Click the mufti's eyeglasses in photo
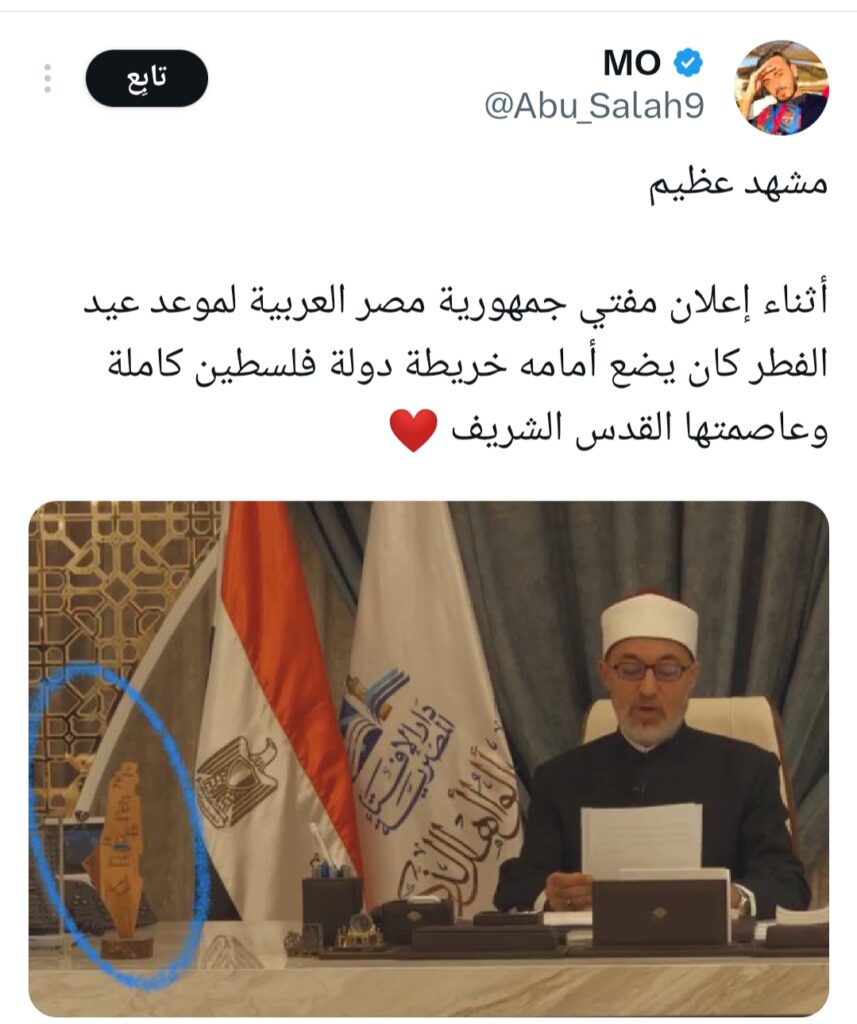The height and width of the screenshot is (1024, 857). pos(649,671)
